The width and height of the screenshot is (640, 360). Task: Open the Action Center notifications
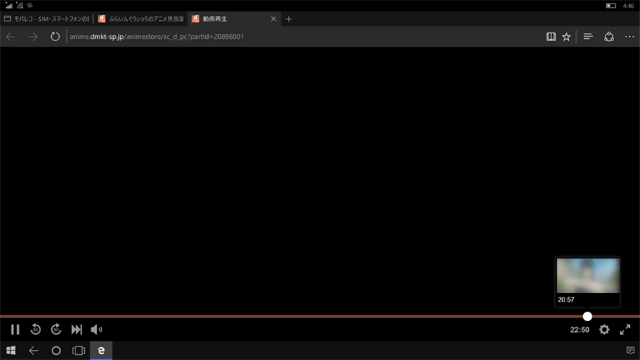coord(630,351)
